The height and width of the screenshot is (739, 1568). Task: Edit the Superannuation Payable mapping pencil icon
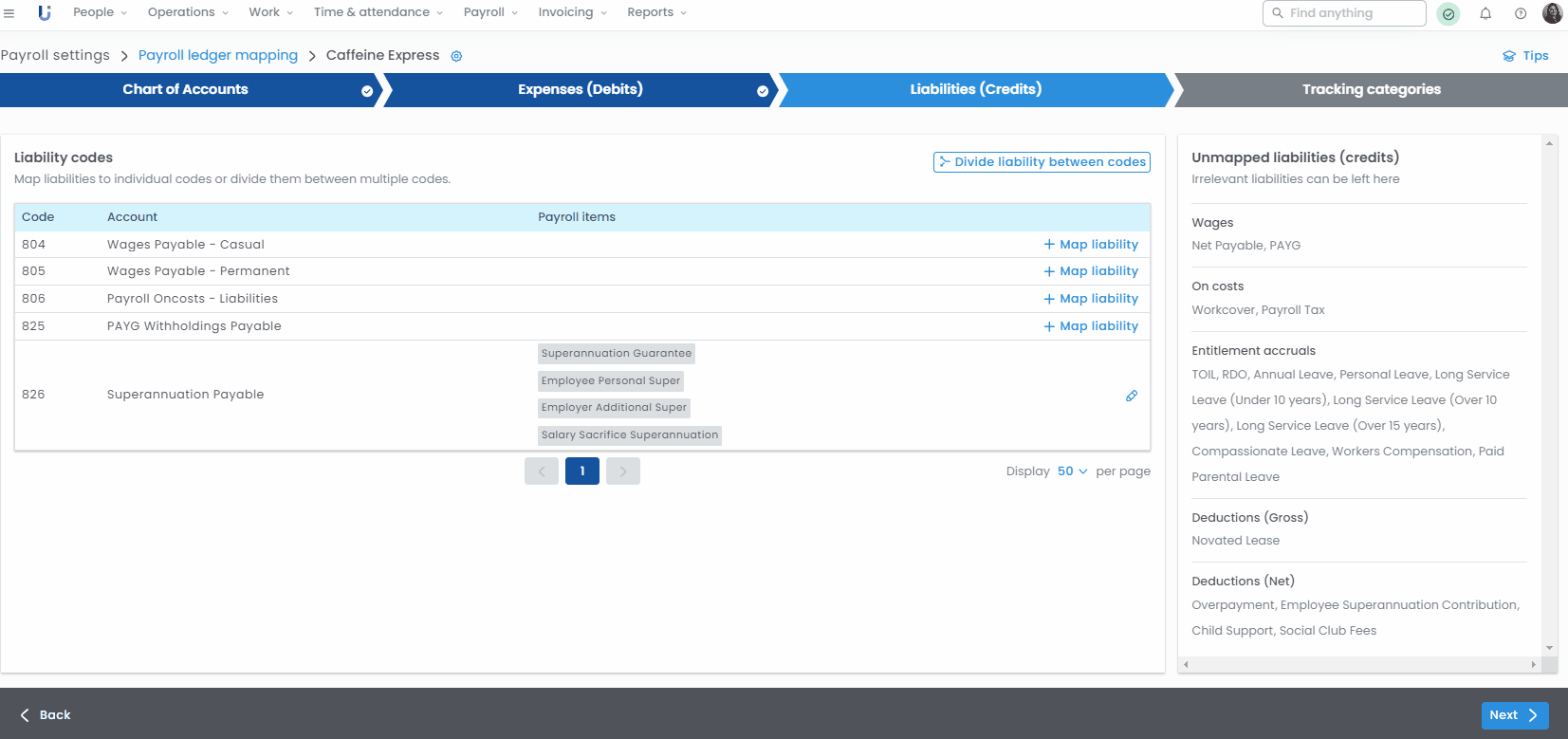(x=1131, y=396)
